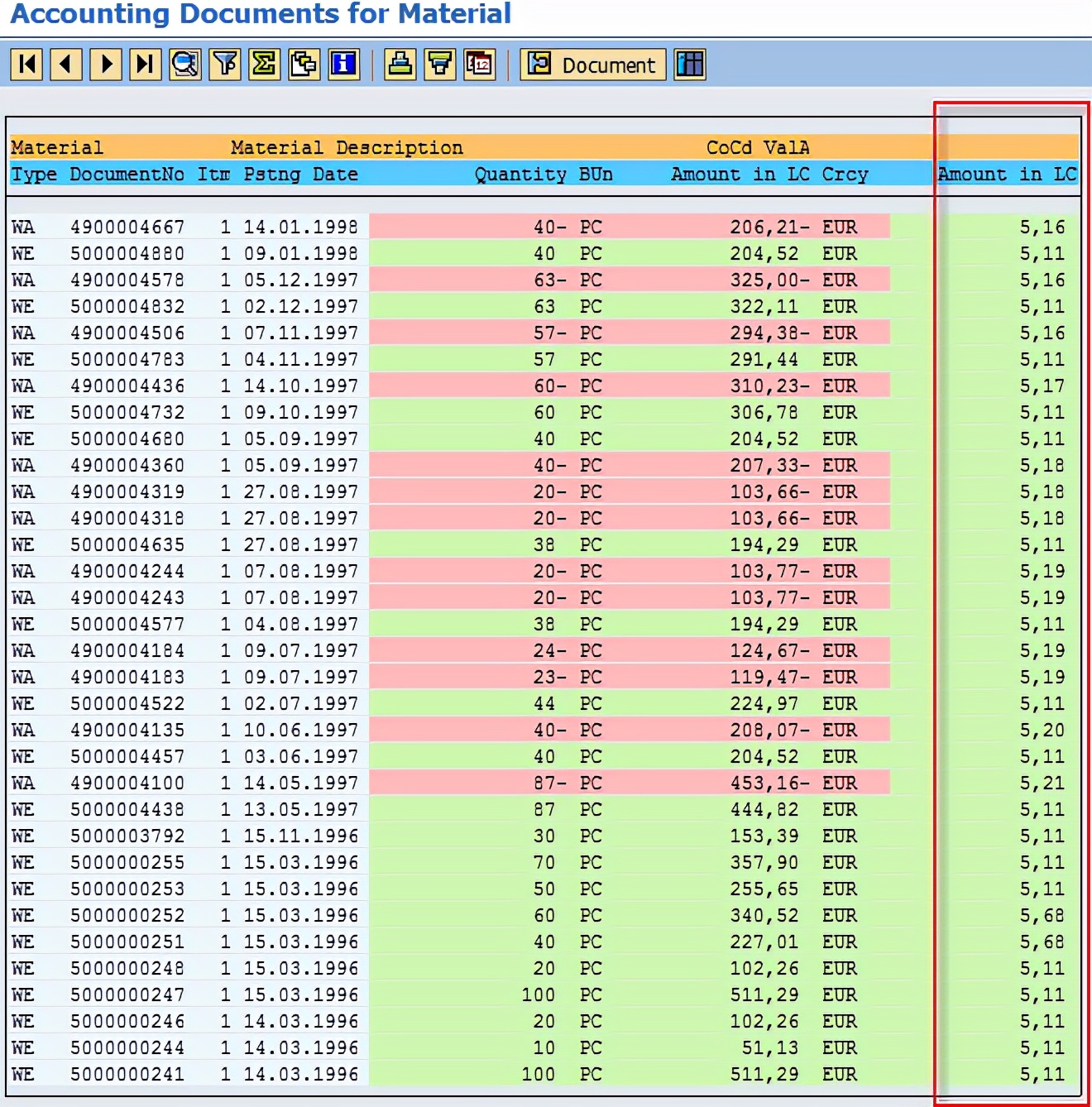The width and height of the screenshot is (1092, 1107).
Task: Click the sort descending icon
Action: pos(440,65)
